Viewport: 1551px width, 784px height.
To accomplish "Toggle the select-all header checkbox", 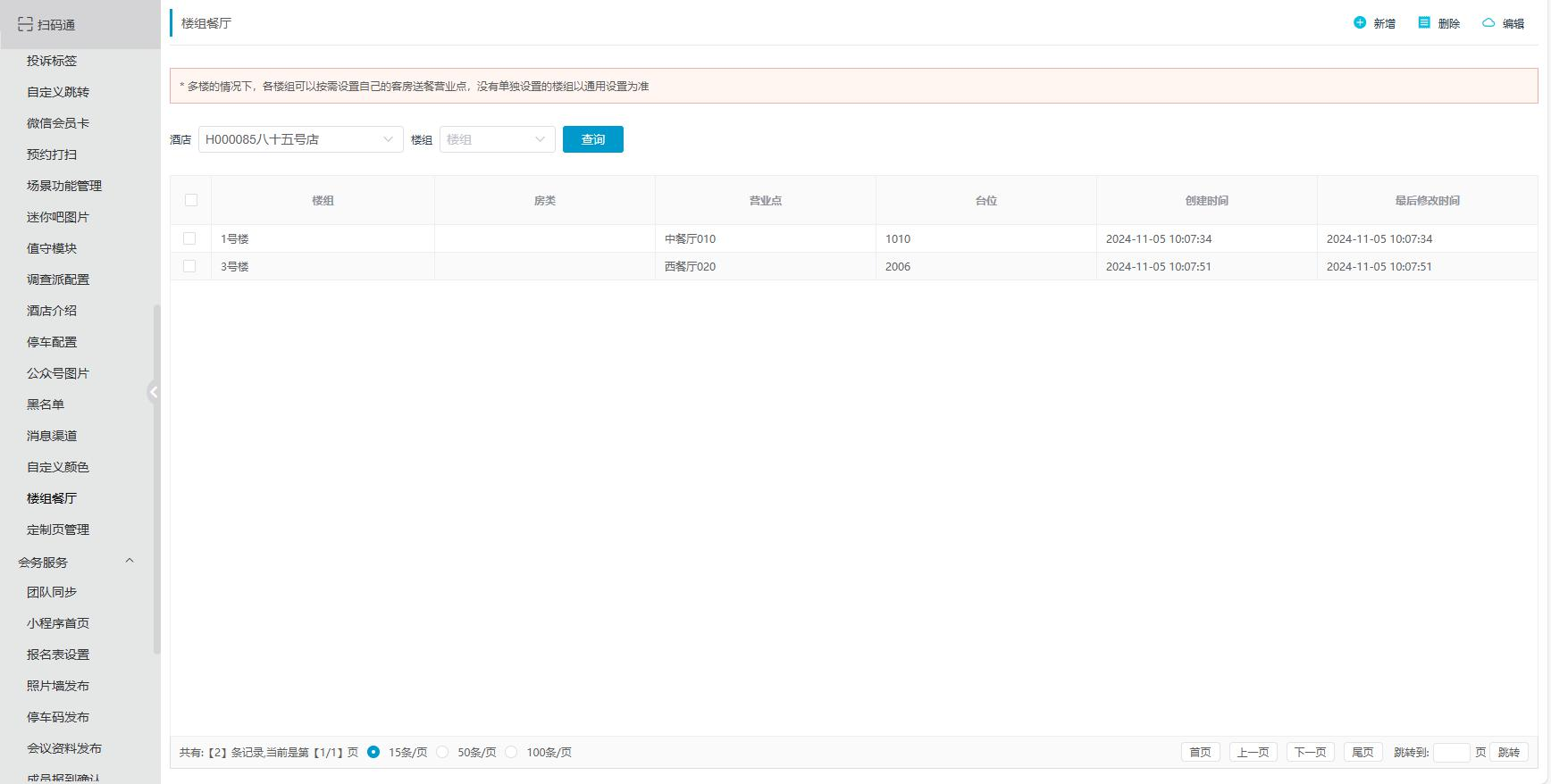I will coord(191,200).
